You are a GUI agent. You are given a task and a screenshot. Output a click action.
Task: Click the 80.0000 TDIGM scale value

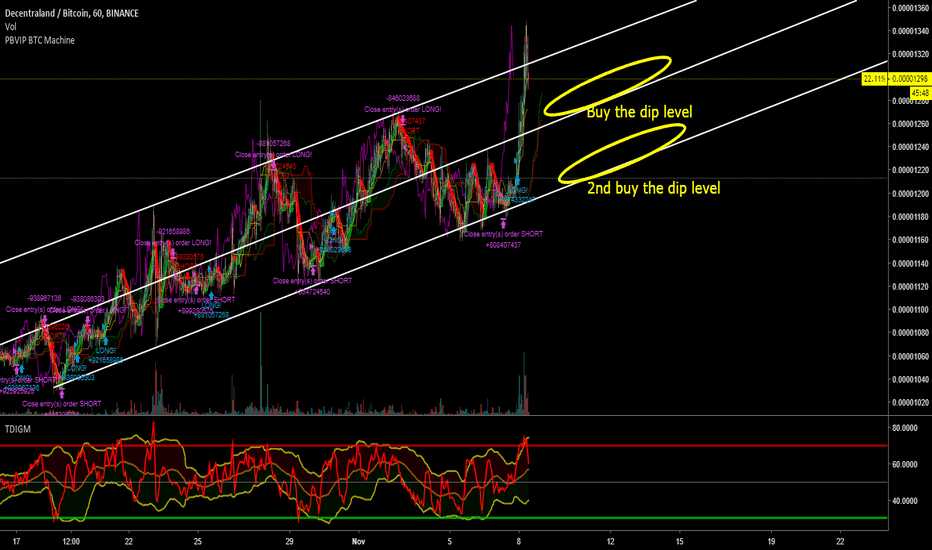pos(905,428)
